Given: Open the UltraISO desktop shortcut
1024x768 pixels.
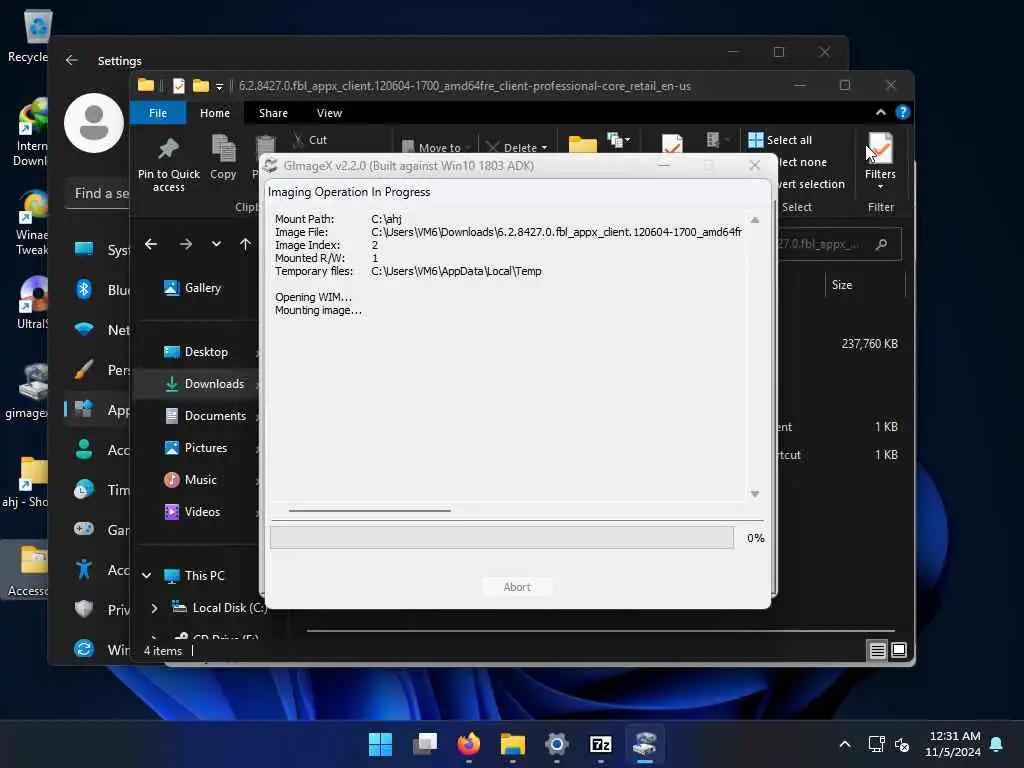Looking at the screenshot, I should [x=31, y=302].
